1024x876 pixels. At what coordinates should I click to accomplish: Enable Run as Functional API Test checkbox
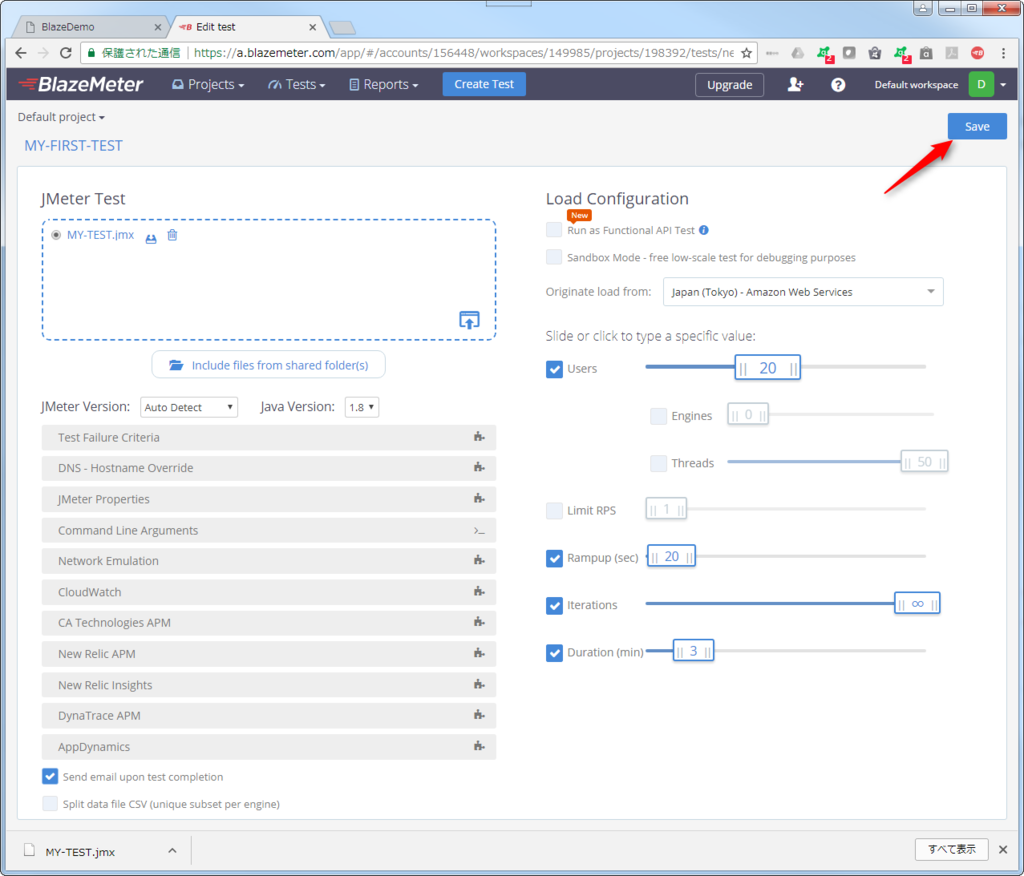(554, 230)
